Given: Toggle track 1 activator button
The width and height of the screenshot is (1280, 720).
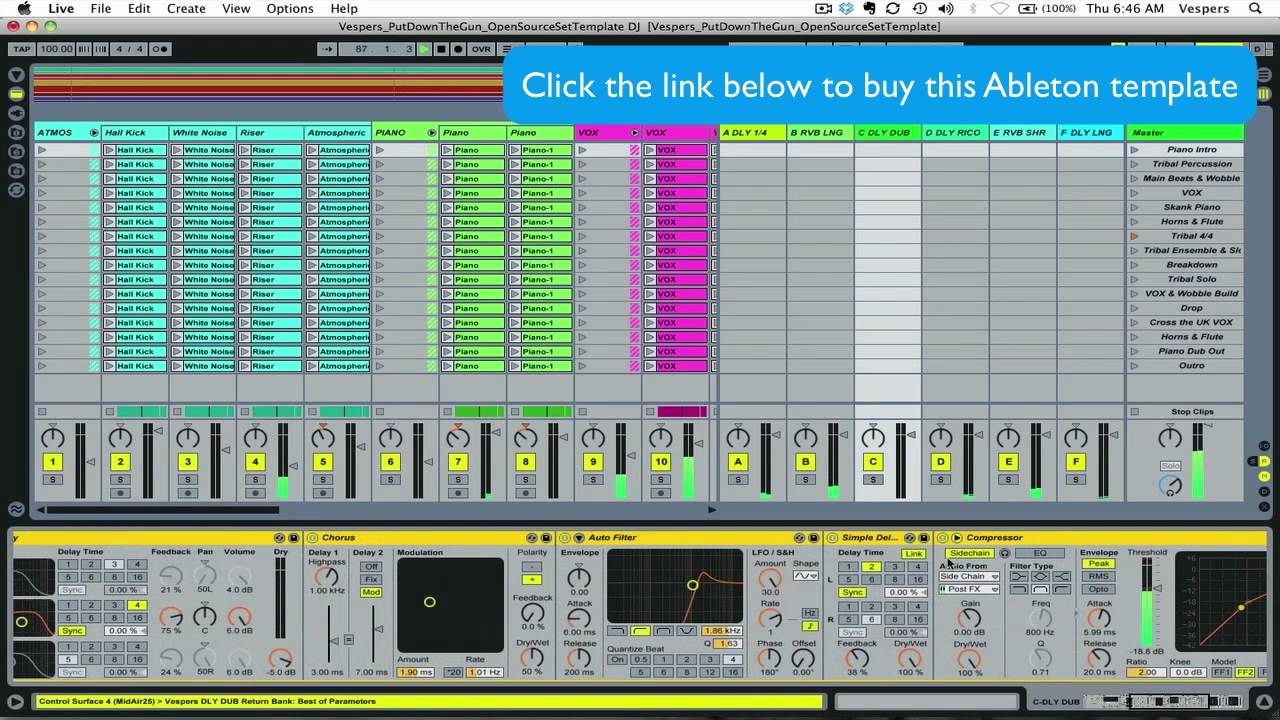Looking at the screenshot, I should (x=52, y=462).
